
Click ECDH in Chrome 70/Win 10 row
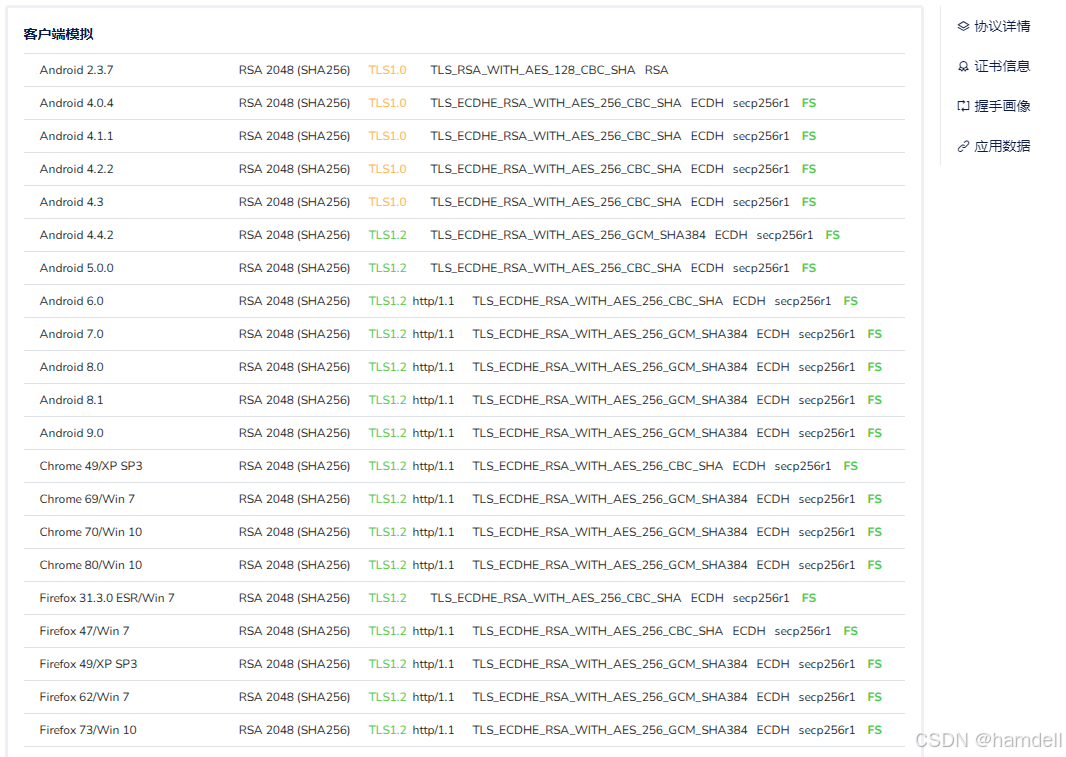click(x=773, y=532)
